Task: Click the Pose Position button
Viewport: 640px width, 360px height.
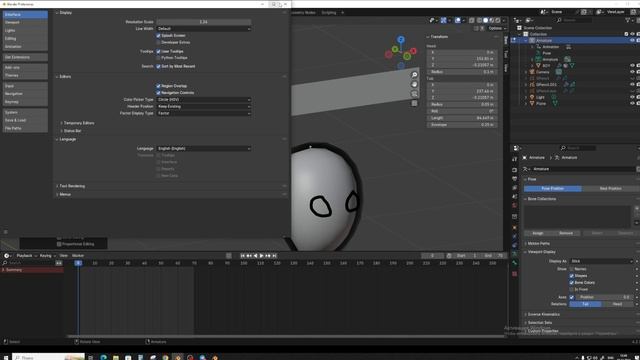Action: (553, 189)
